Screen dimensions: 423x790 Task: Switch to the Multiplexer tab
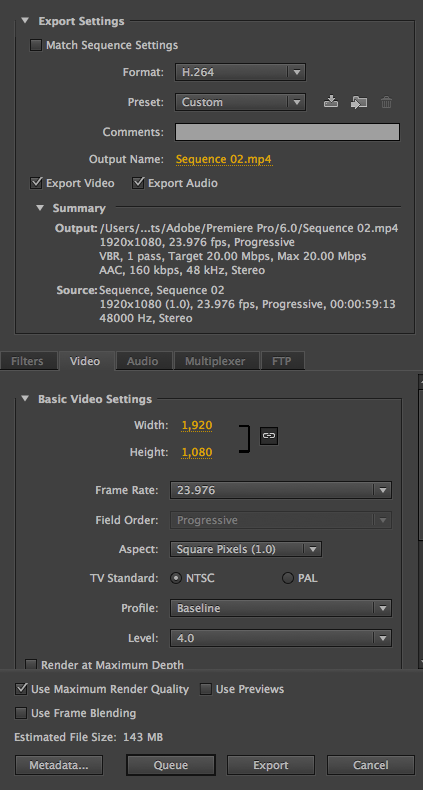point(215,361)
